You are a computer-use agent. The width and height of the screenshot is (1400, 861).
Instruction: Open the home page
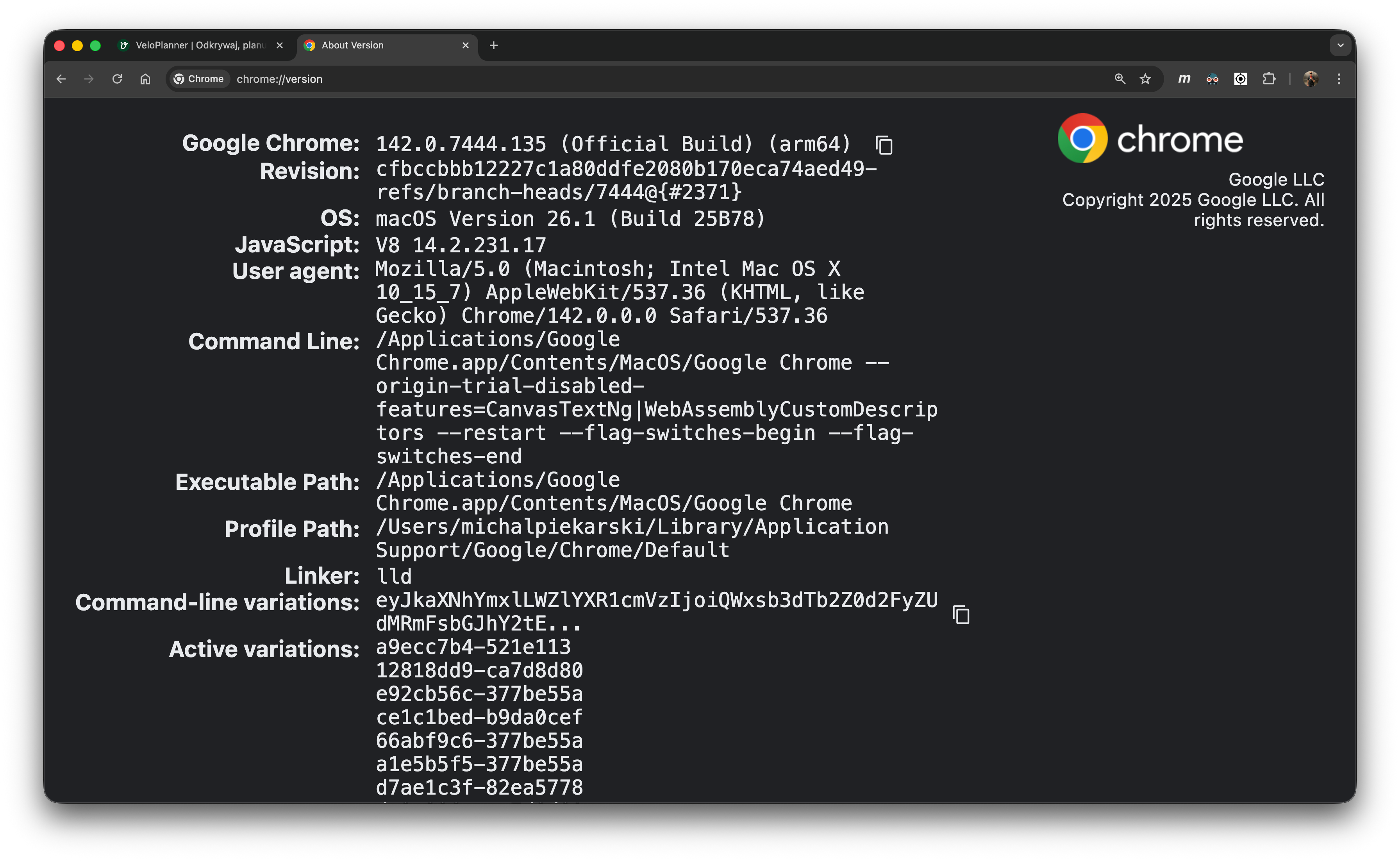tap(145, 79)
